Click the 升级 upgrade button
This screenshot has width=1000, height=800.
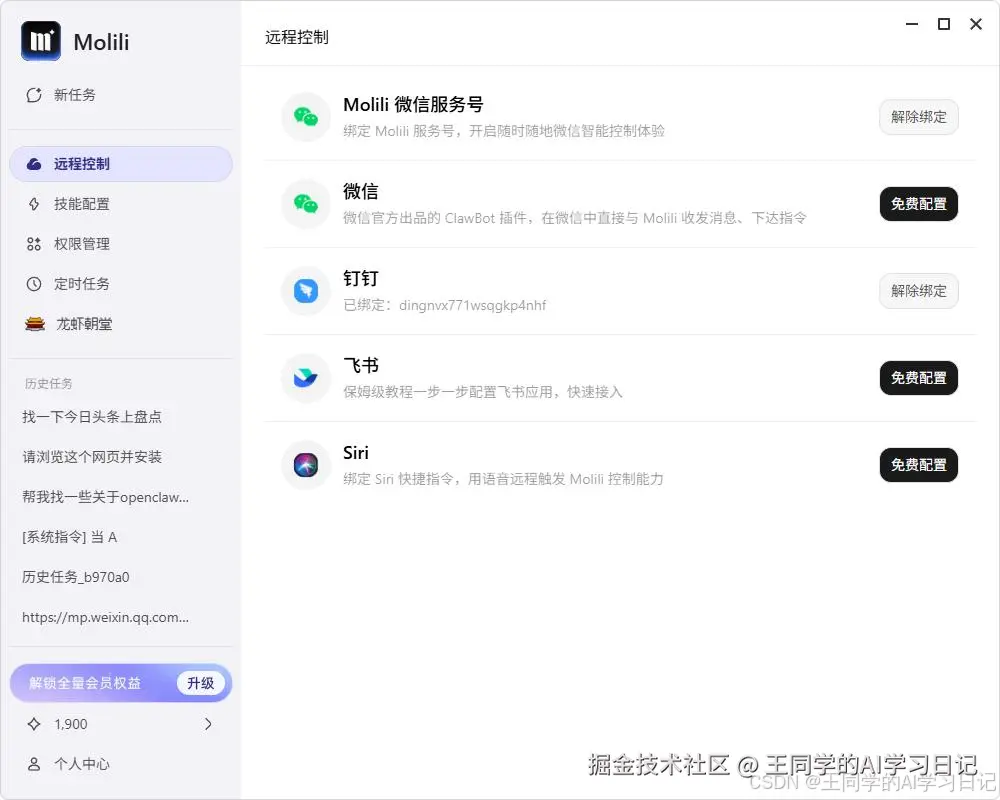201,683
